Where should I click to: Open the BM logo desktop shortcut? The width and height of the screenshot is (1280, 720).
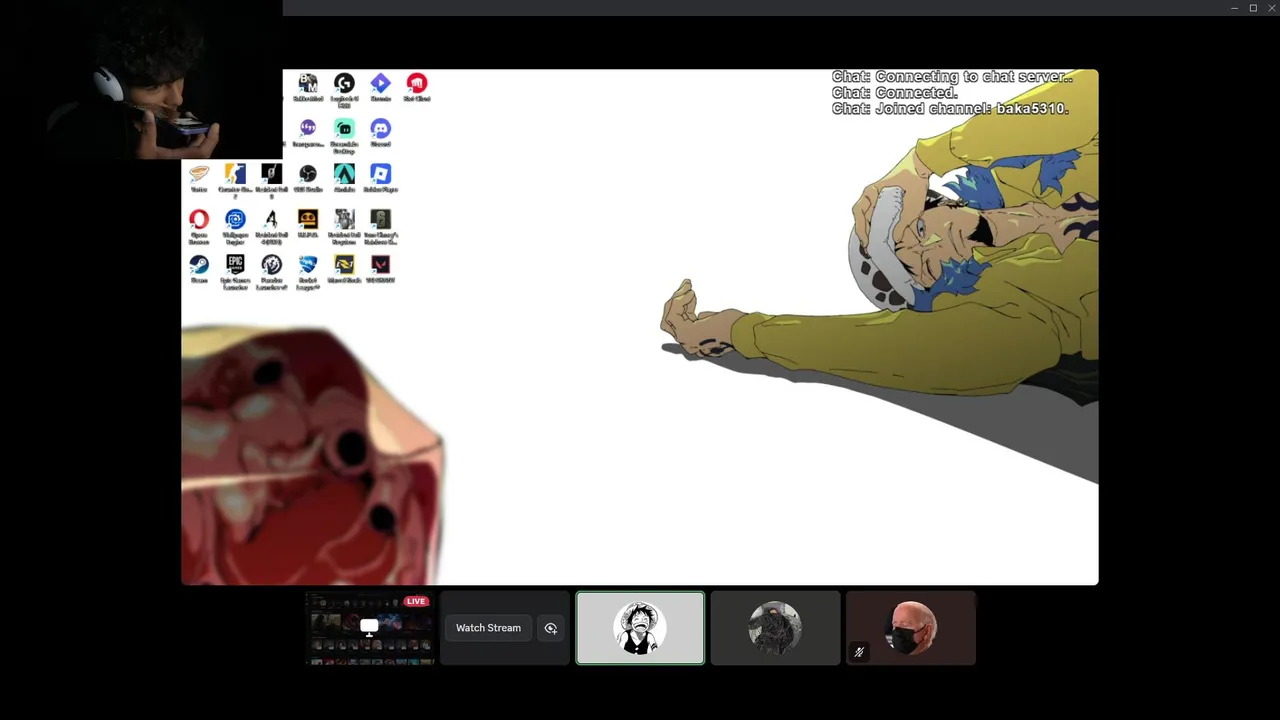[308, 88]
